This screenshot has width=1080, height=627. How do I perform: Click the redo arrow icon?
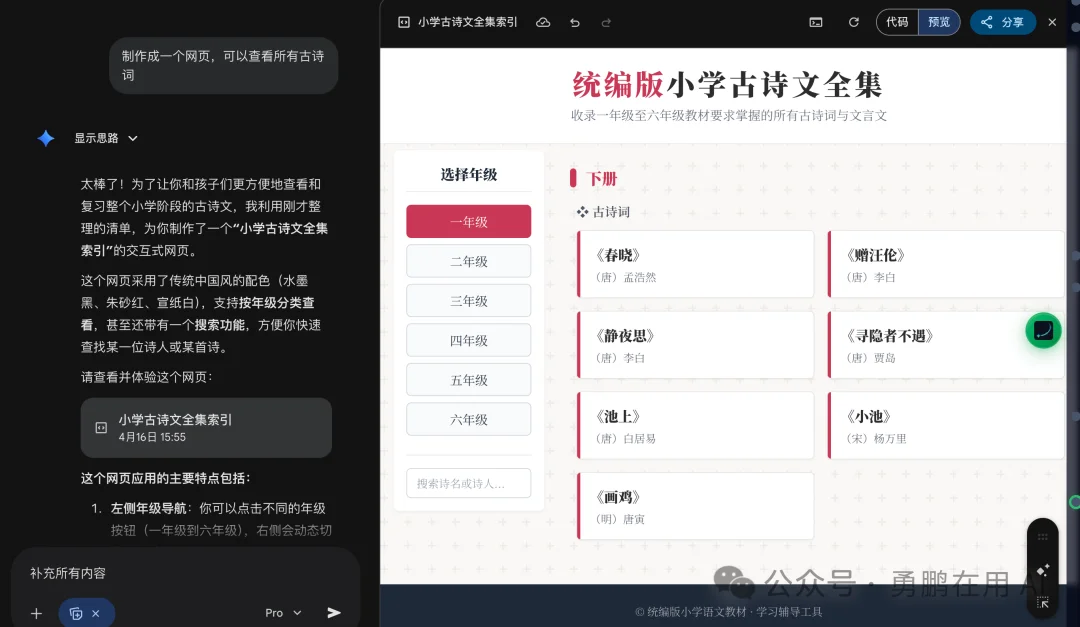click(x=606, y=21)
